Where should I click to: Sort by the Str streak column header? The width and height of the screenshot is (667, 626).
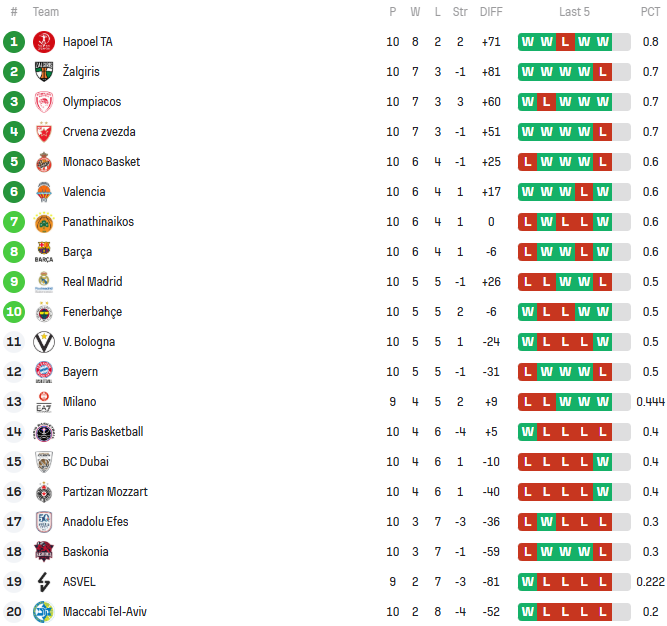(460, 12)
